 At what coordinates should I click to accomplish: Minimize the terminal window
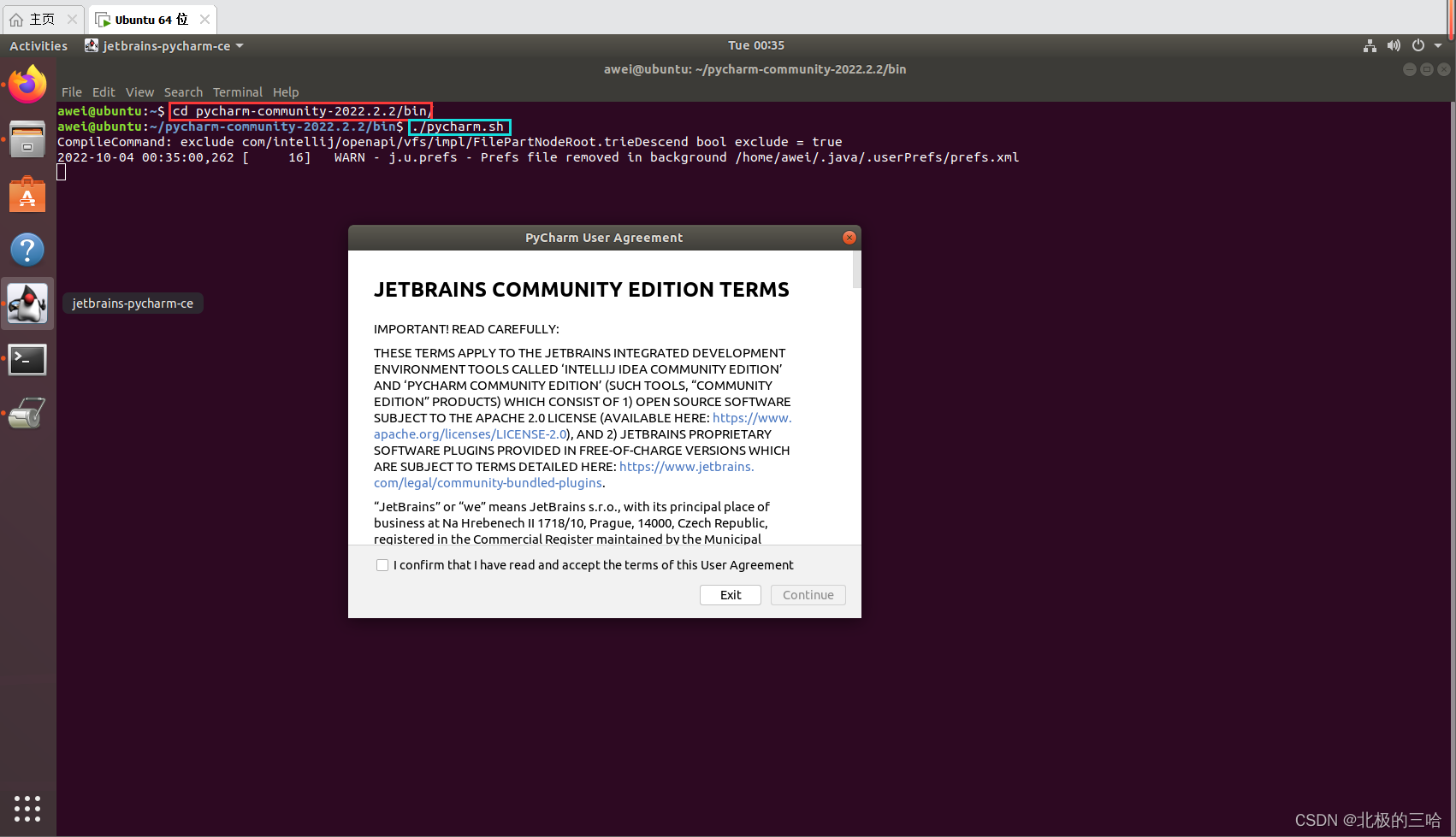(x=1410, y=69)
